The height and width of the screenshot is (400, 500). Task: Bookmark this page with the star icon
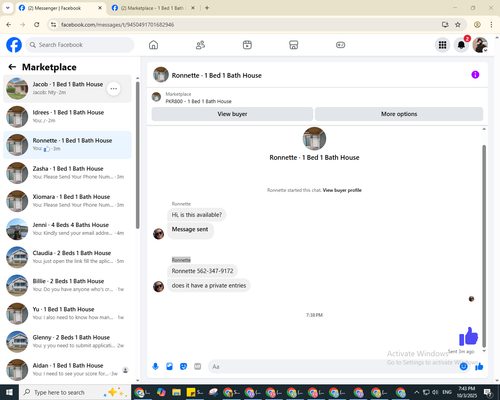pos(458,24)
